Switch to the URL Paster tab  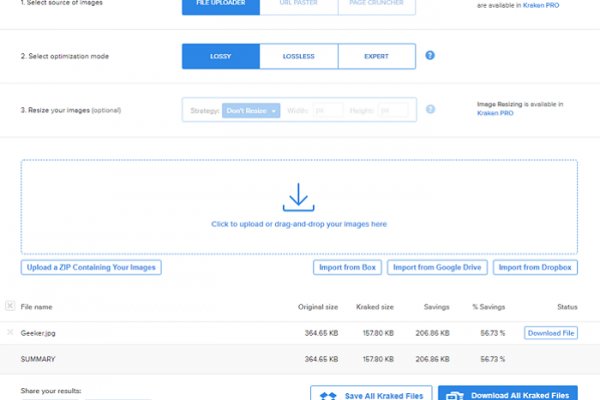(298, 4)
